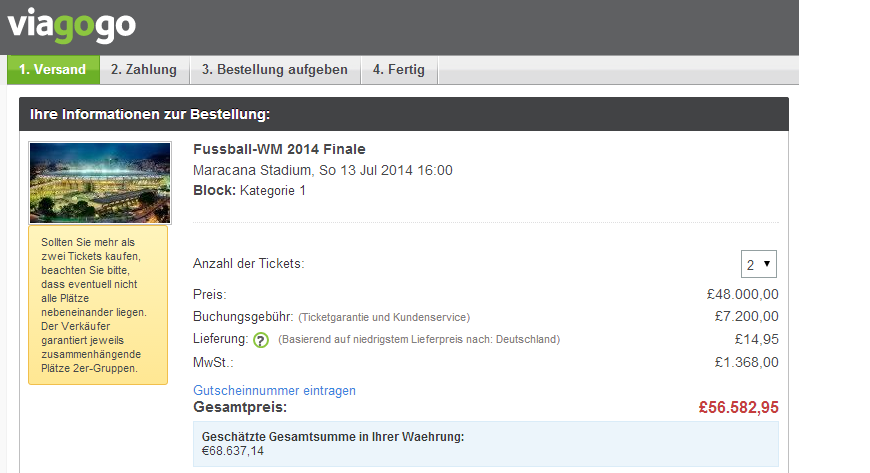Image resolution: width=870 pixels, height=473 pixels.
Task: Click the booking fee value £7.200,00
Action: pyautogui.click(x=746, y=316)
